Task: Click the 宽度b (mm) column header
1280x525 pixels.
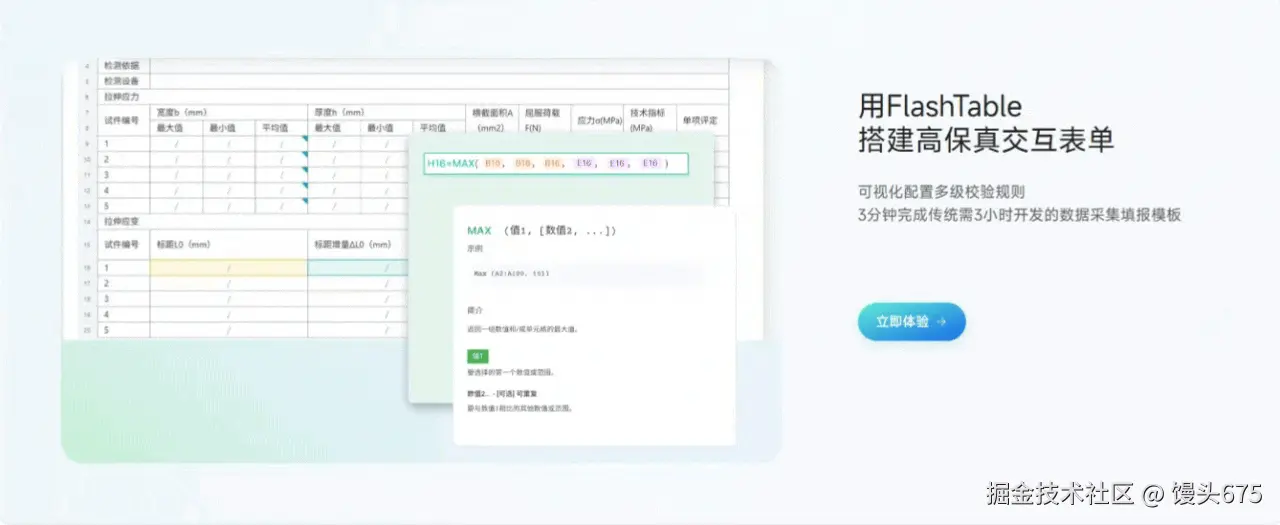Action: point(182,112)
